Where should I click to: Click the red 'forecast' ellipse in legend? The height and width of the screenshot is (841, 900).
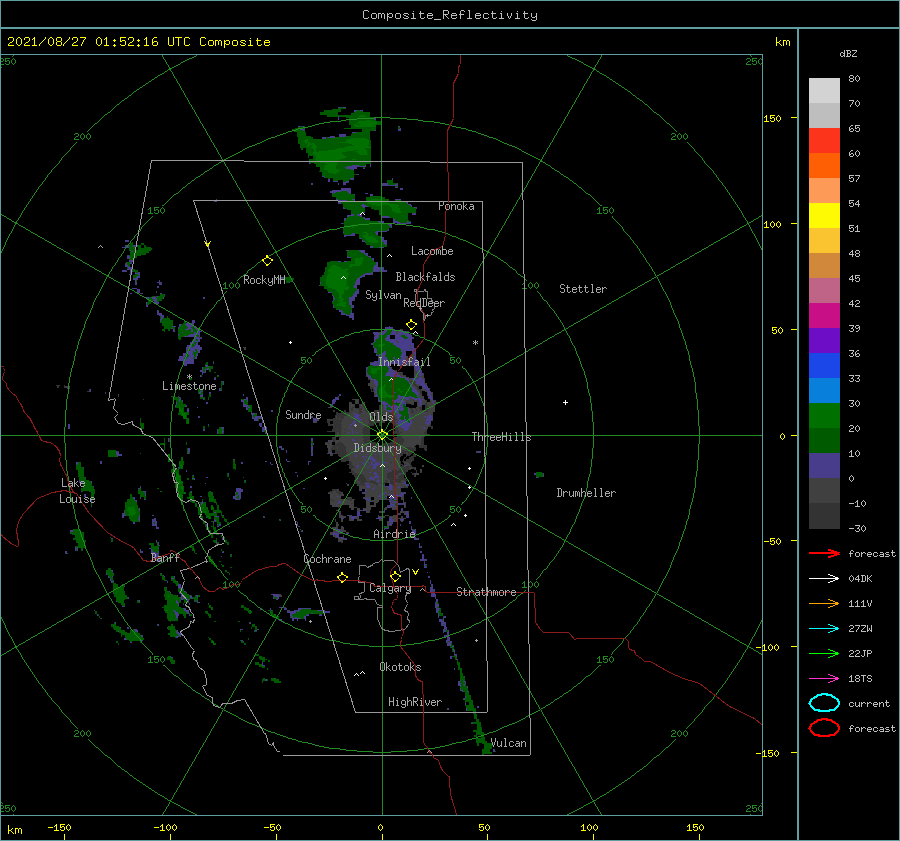pos(824,728)
